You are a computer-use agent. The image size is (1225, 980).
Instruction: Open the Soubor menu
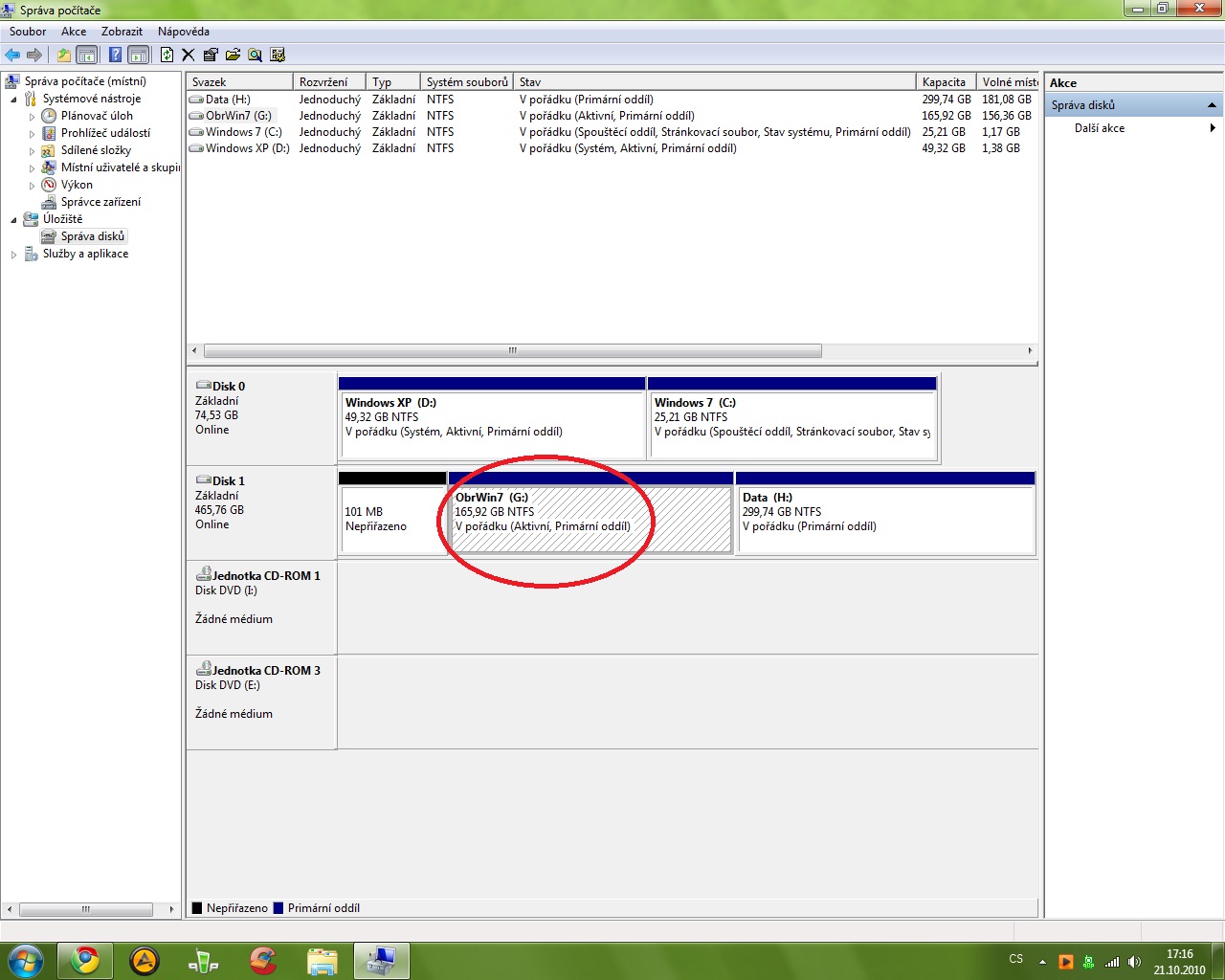point(28,32)
